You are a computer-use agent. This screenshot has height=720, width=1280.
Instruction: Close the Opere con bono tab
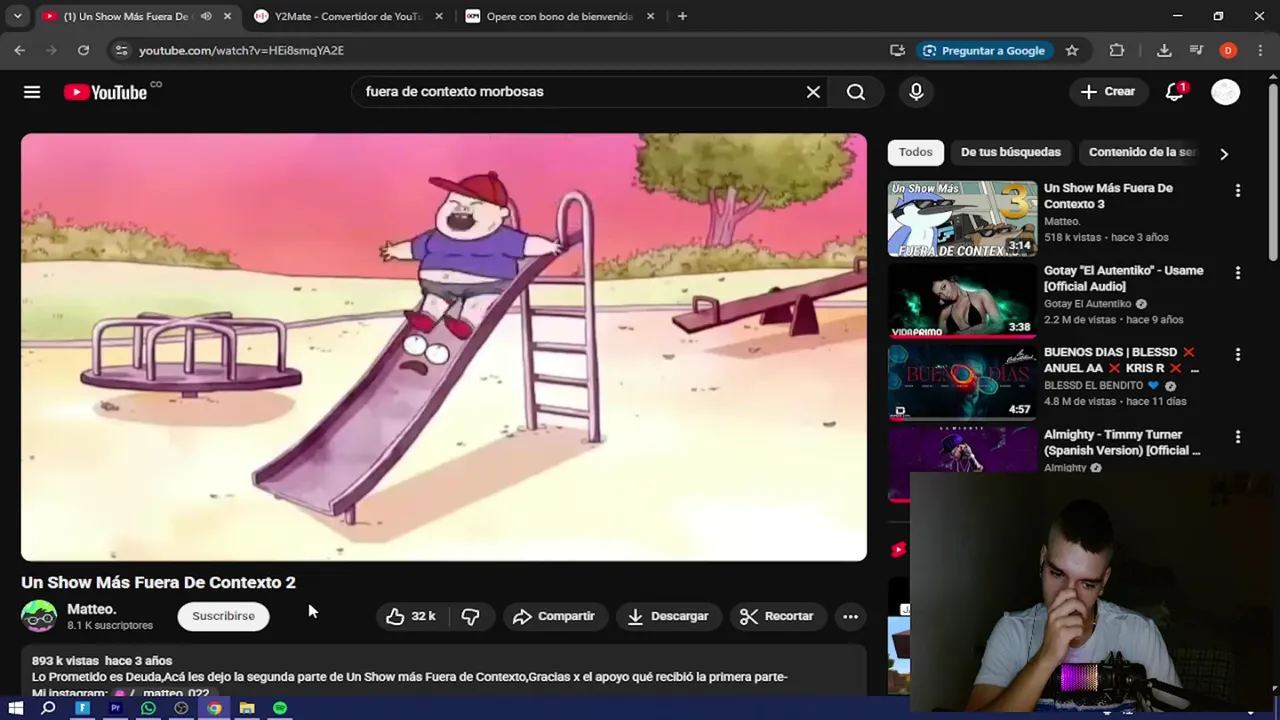click(651, 16)
